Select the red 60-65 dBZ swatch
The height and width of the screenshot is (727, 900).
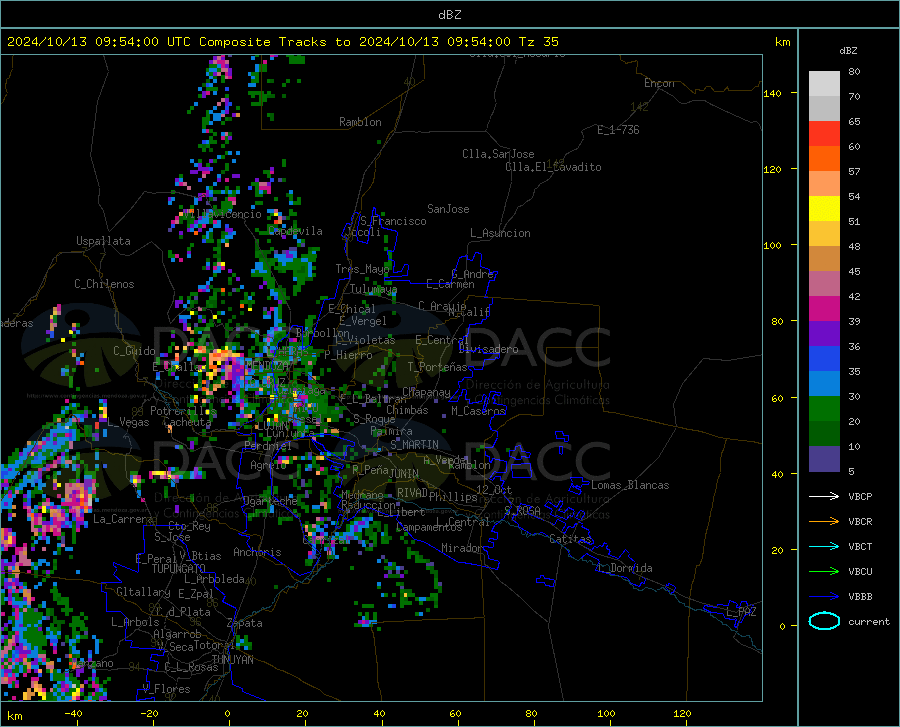pos(824,134)
